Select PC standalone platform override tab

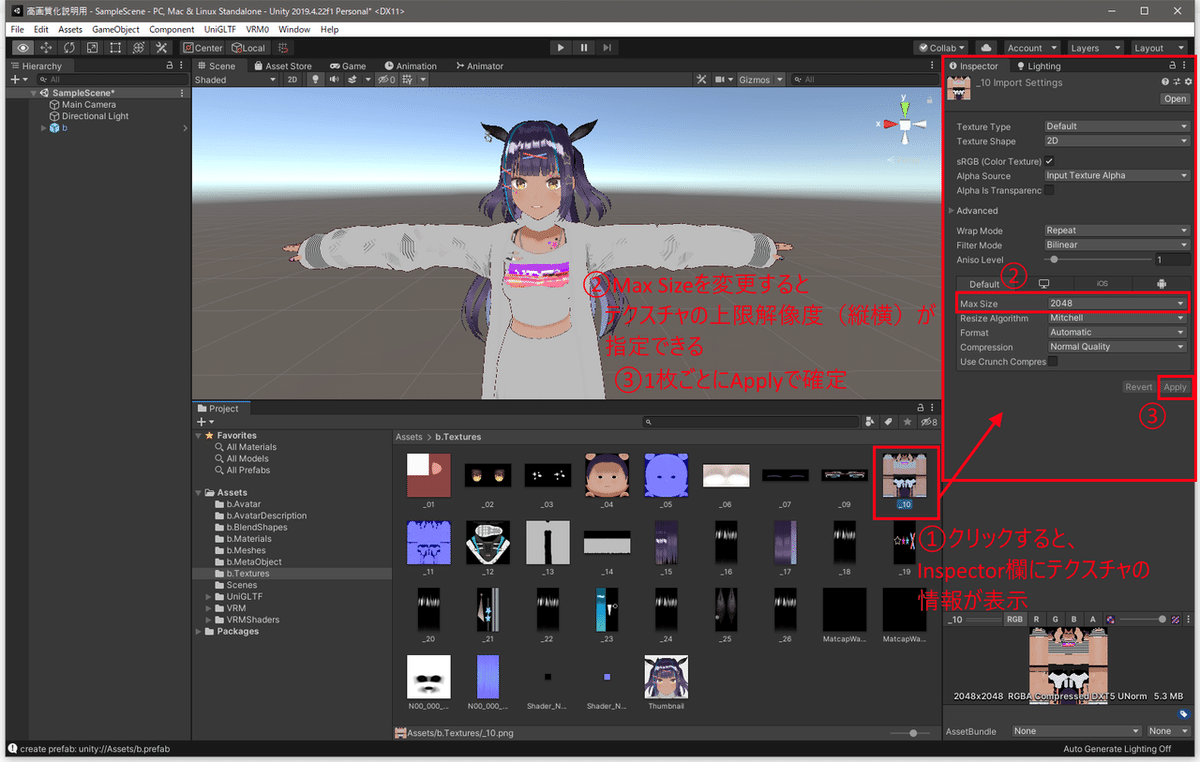1044,284
